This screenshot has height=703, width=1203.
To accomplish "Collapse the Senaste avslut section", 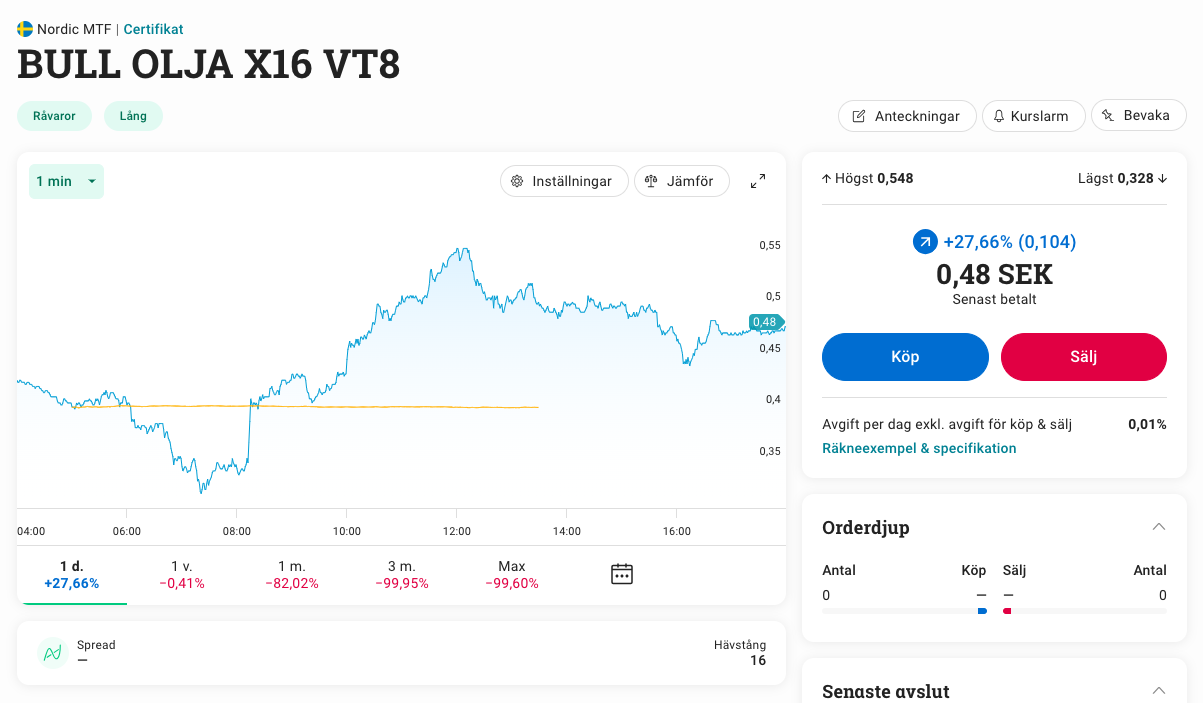I will pyautogui.click(x=1158, y=690).
